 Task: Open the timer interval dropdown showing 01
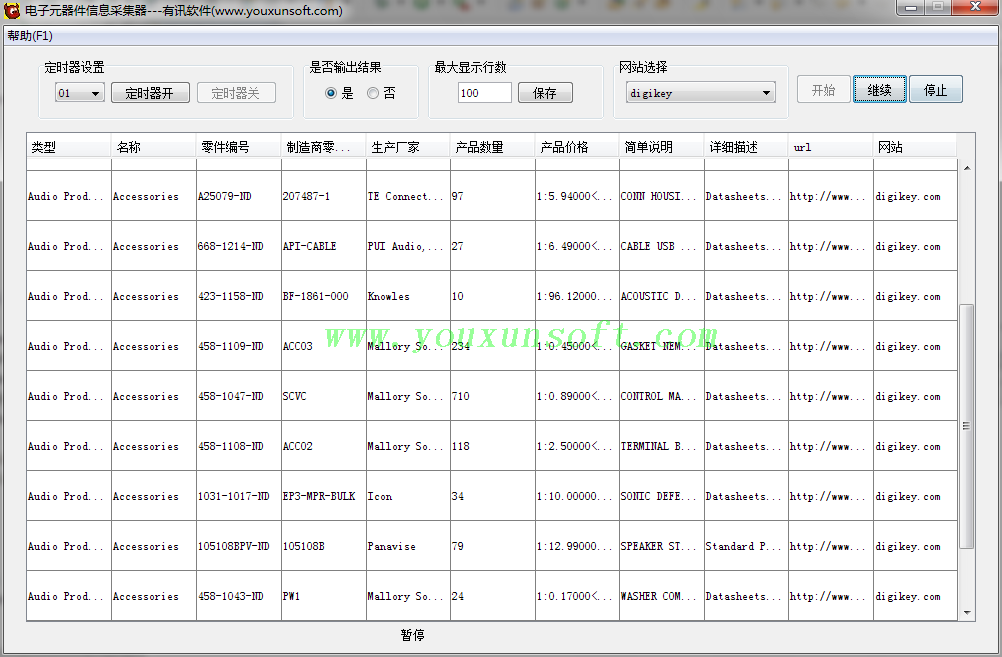coord(79,93)
